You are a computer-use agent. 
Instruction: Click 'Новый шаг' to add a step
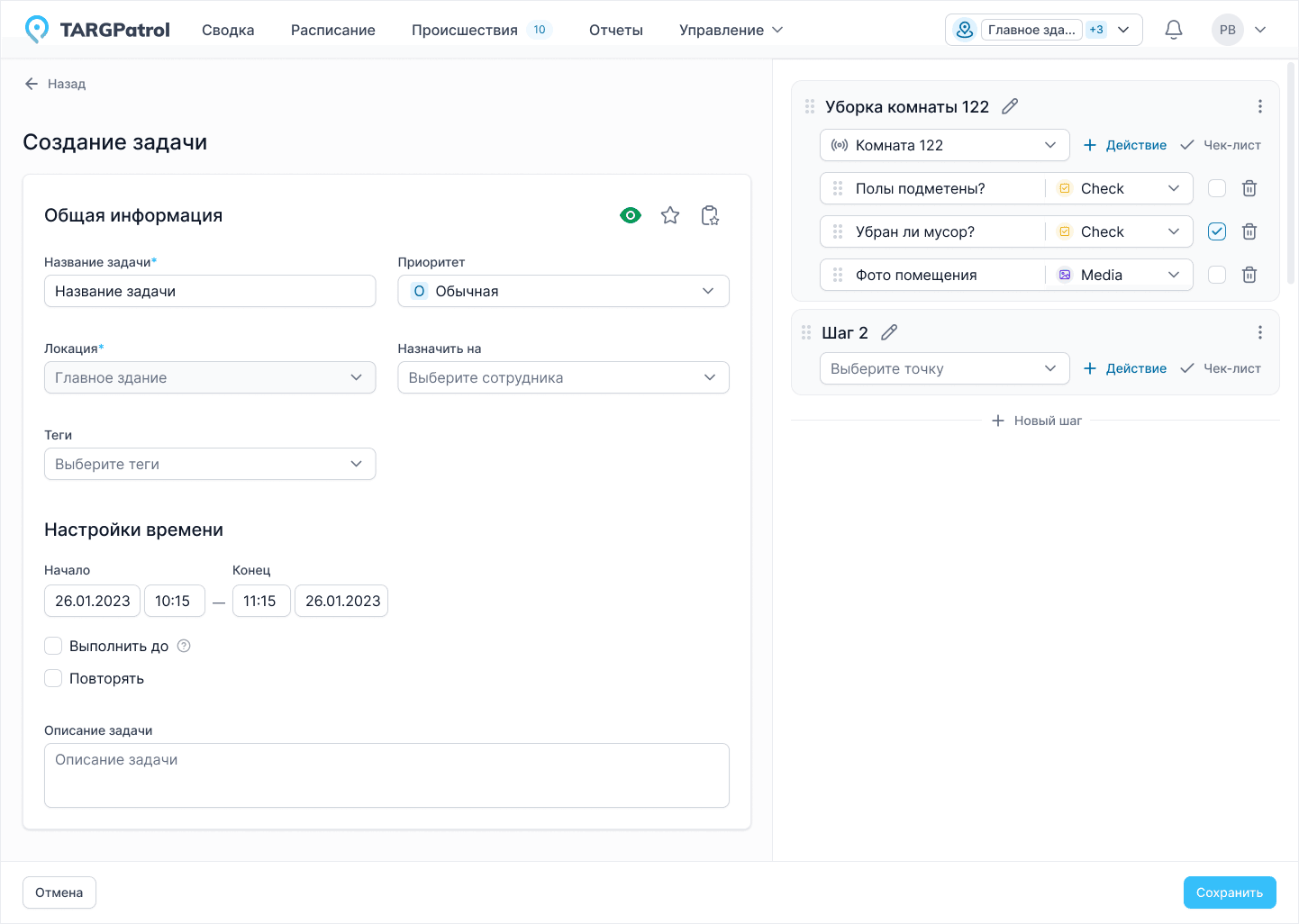click(1036, 421)
